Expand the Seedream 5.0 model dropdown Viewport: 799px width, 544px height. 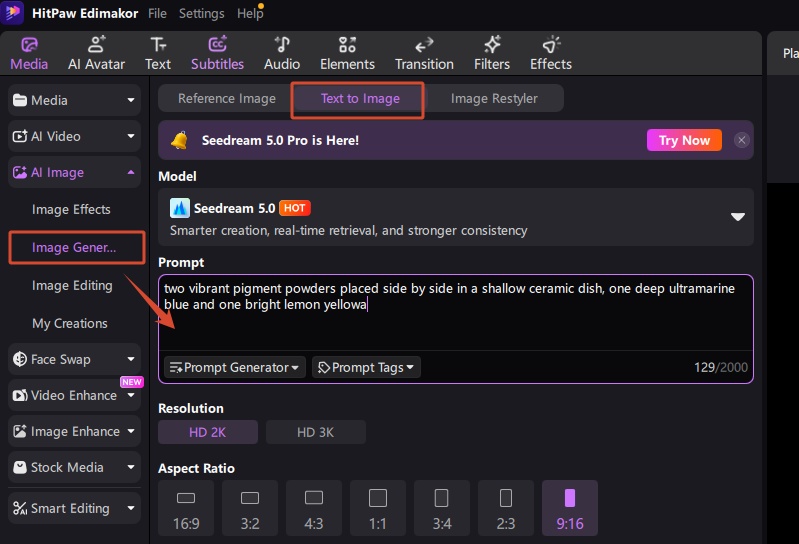[737, 217]
